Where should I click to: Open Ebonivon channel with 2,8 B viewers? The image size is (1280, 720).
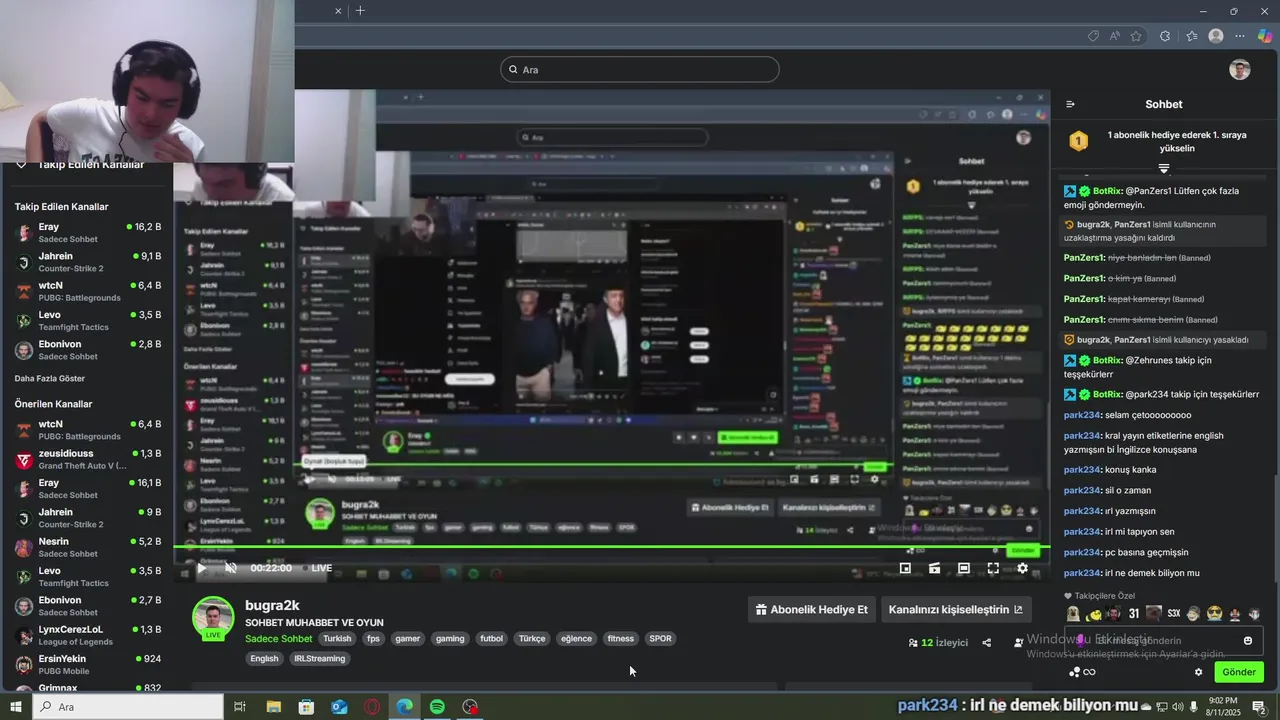click(x=88, y=350)
